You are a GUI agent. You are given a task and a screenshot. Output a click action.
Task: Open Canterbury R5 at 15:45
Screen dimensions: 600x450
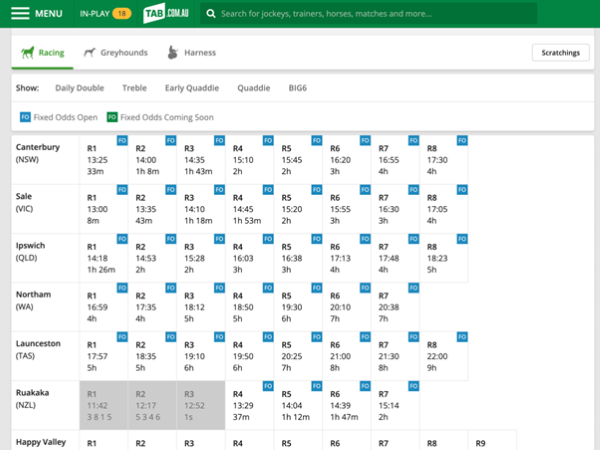pyautogui.click(x=298, y=160)
